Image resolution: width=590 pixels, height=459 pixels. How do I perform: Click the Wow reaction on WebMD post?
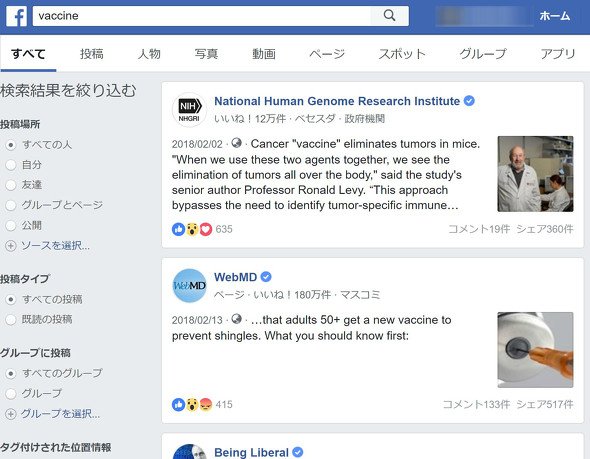192,405
